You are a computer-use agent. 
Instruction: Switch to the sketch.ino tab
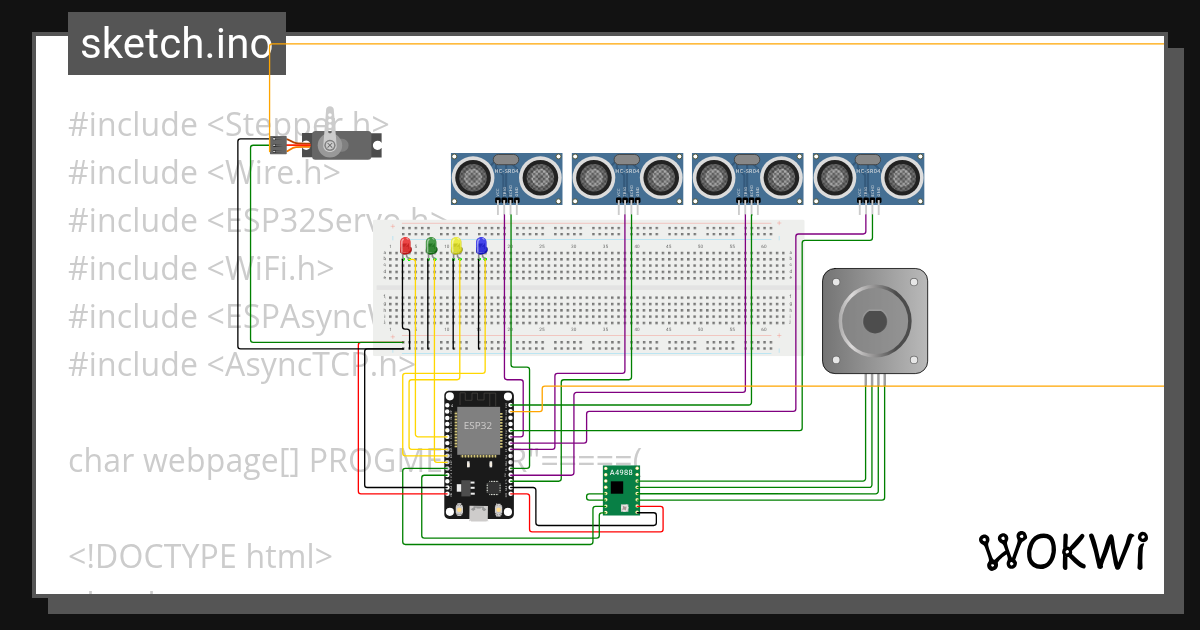(x=176, y=43)
